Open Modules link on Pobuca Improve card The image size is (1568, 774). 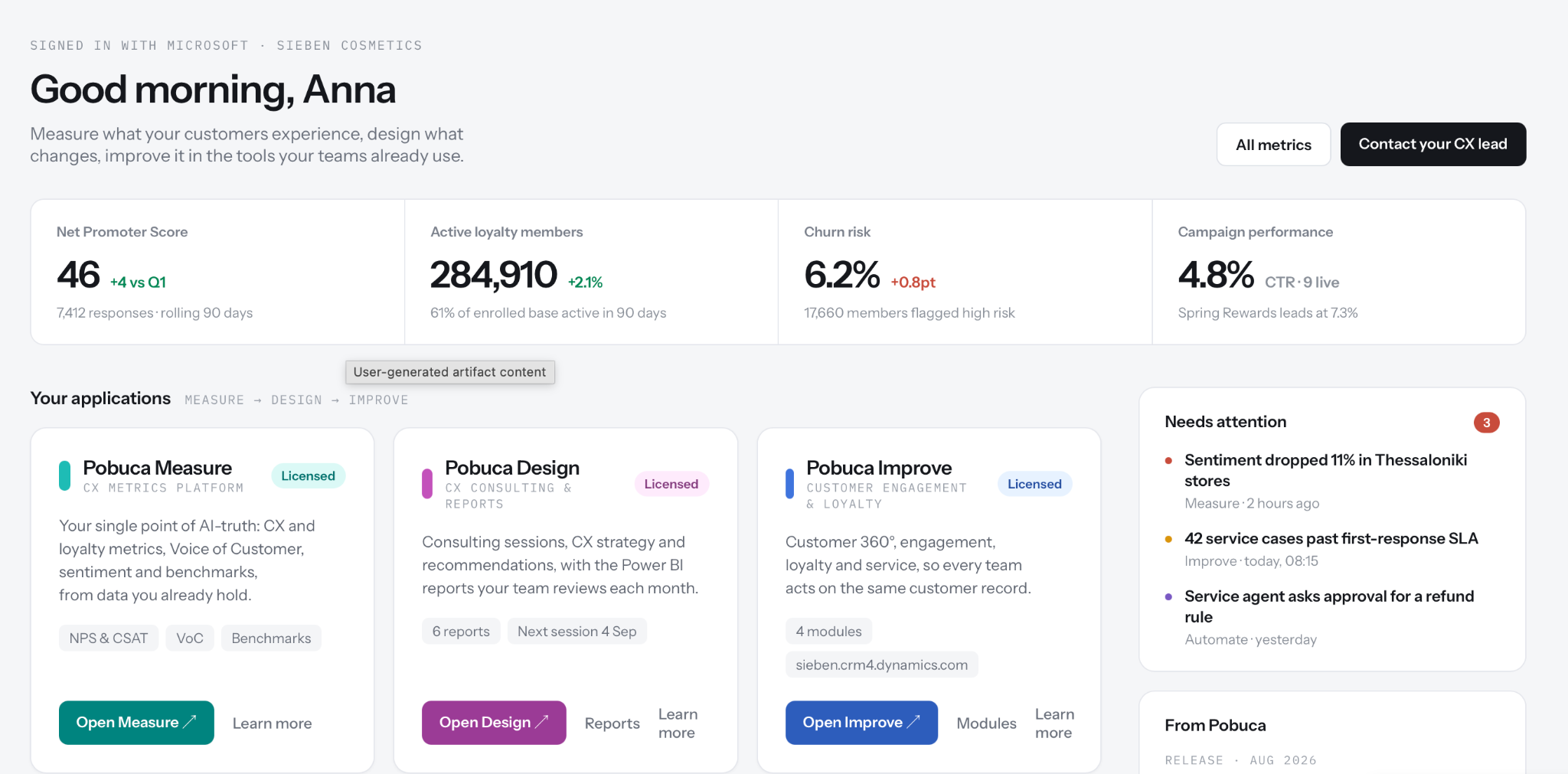(986, 723)
